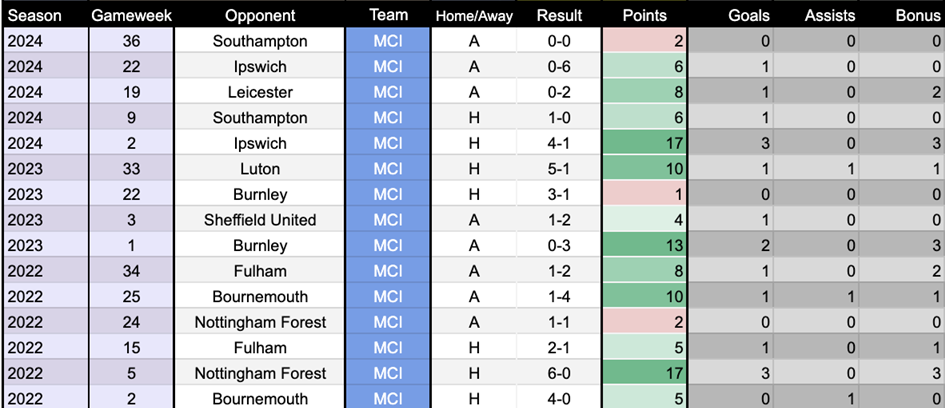The width and height of the screenshot is (945, 408).
Task: Select the Points column header
Action: (645, 16)
